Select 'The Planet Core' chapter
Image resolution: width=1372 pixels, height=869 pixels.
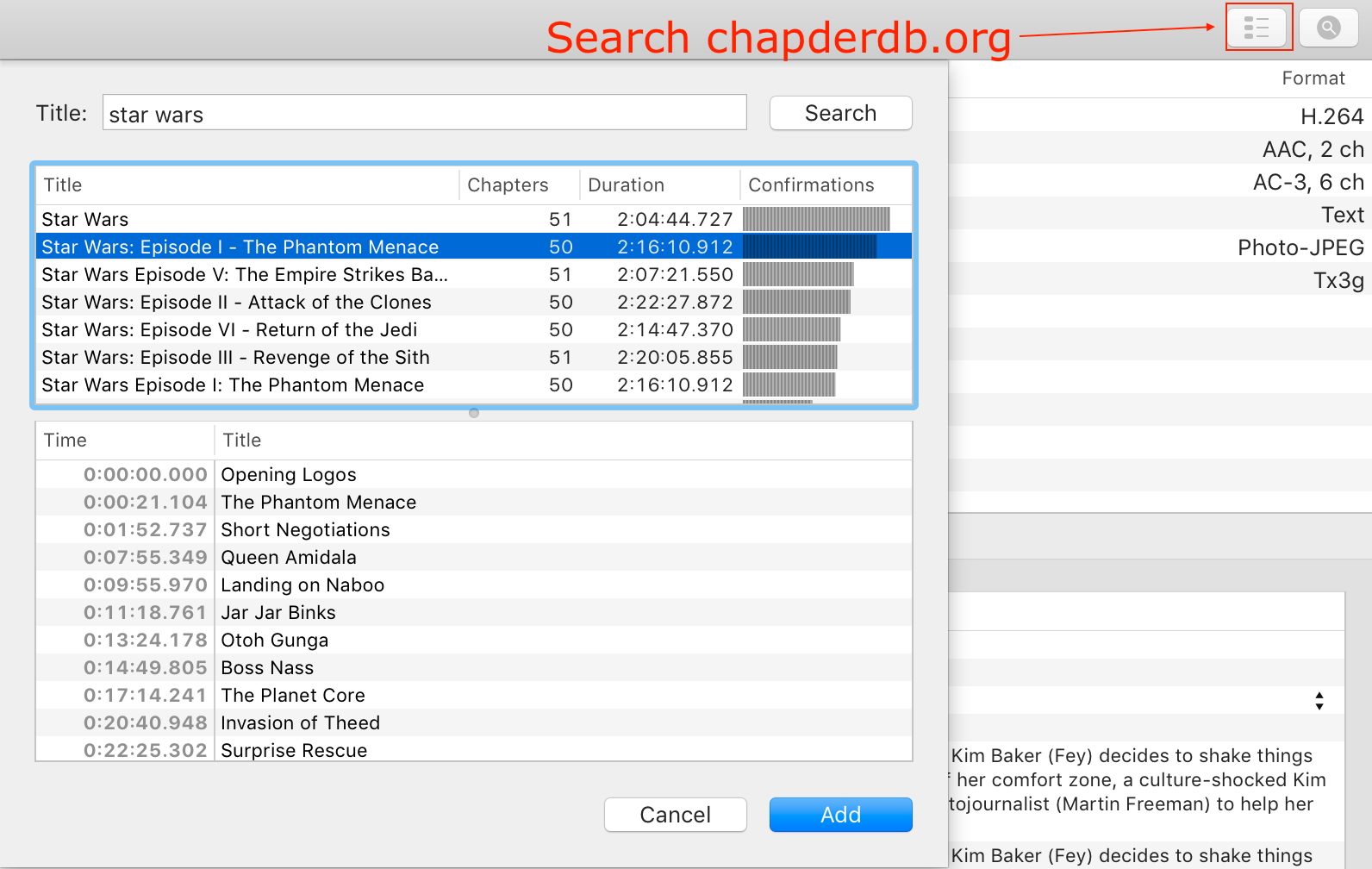click(x=474, y=695)
